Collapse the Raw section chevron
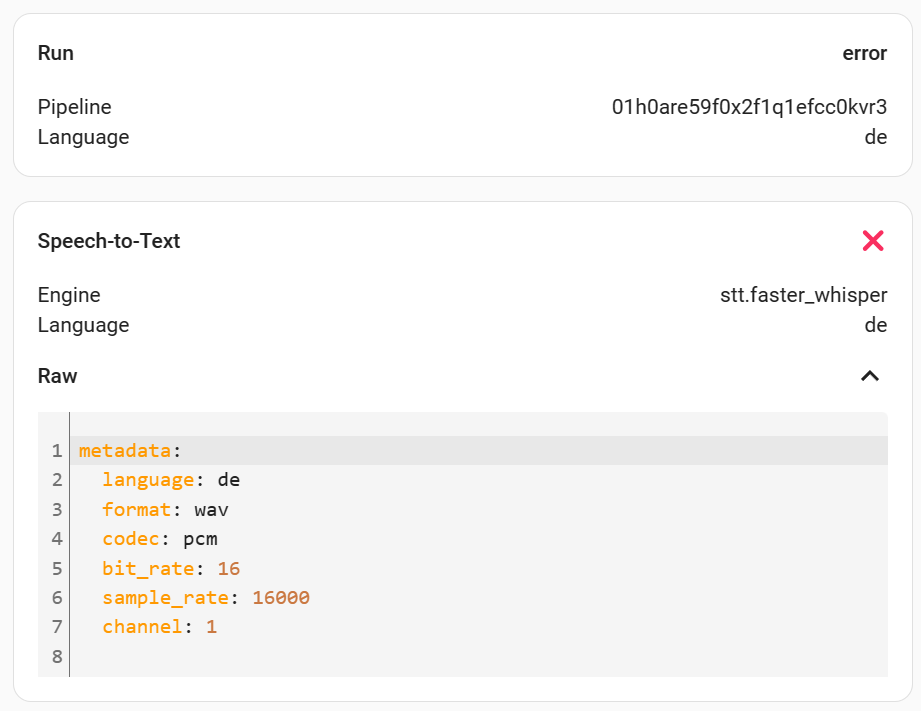The height and width of the screenshot is (711, 921). click(x=870, y=376)
